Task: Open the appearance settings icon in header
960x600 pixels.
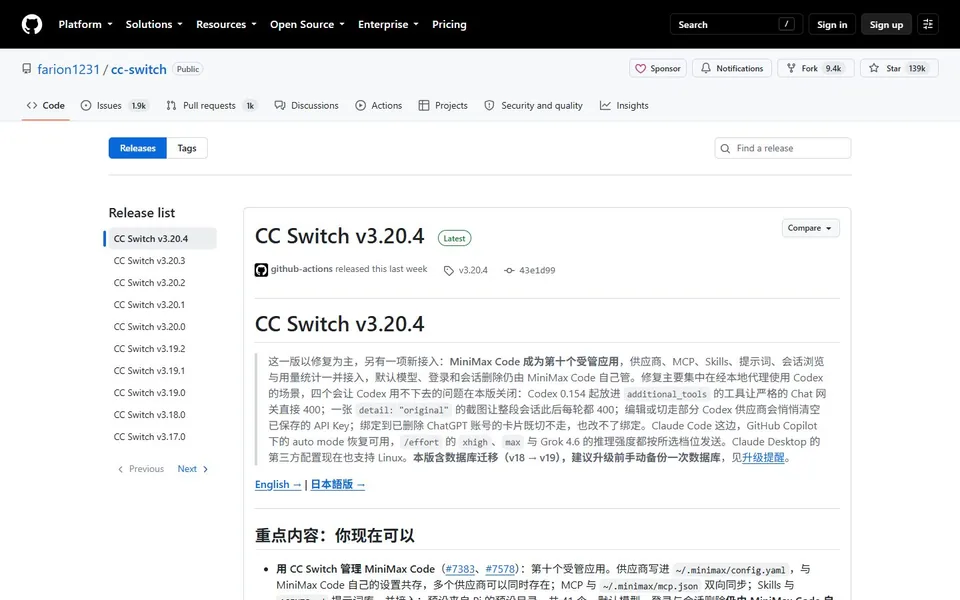Action: pos(928,24)
